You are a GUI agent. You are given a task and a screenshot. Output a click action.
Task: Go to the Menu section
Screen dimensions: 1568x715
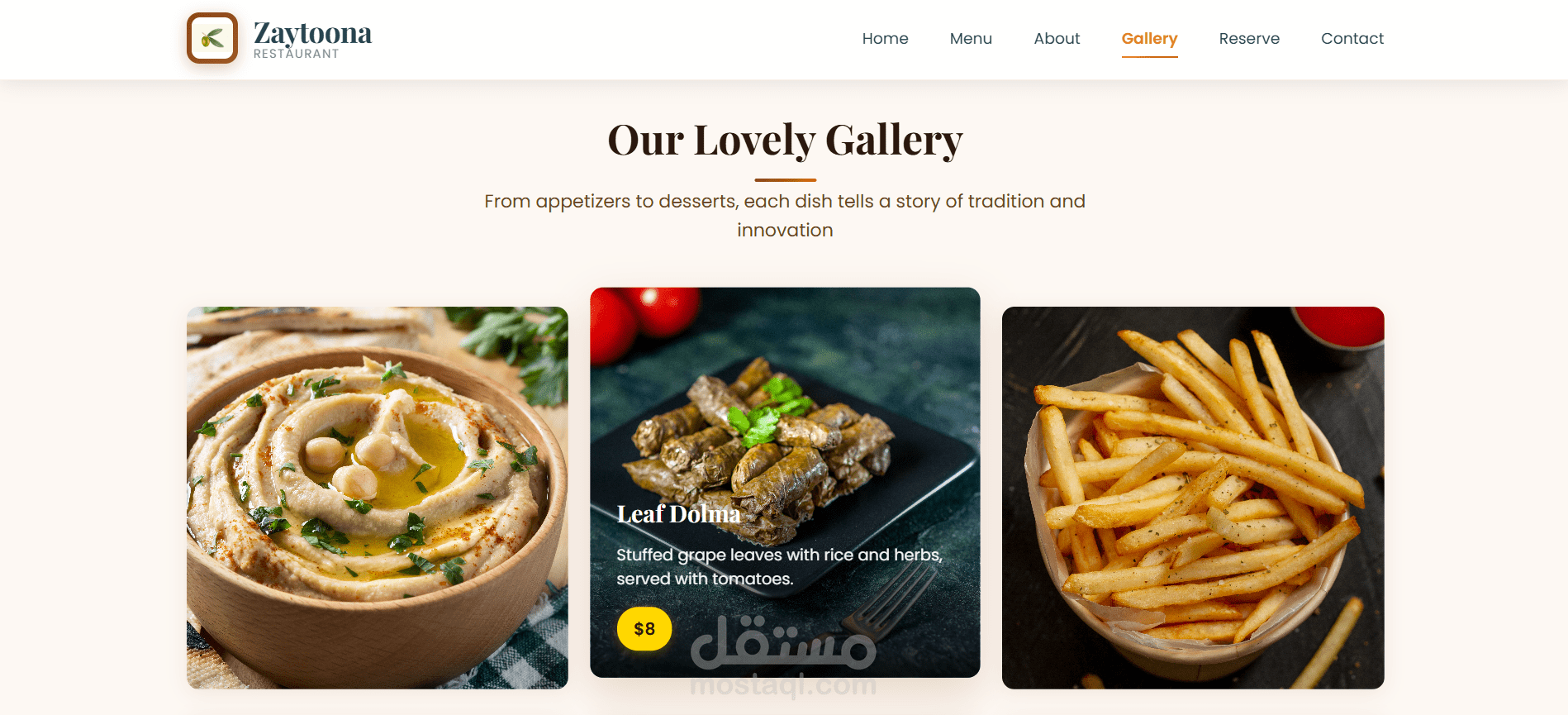click(x=971, y=38)
